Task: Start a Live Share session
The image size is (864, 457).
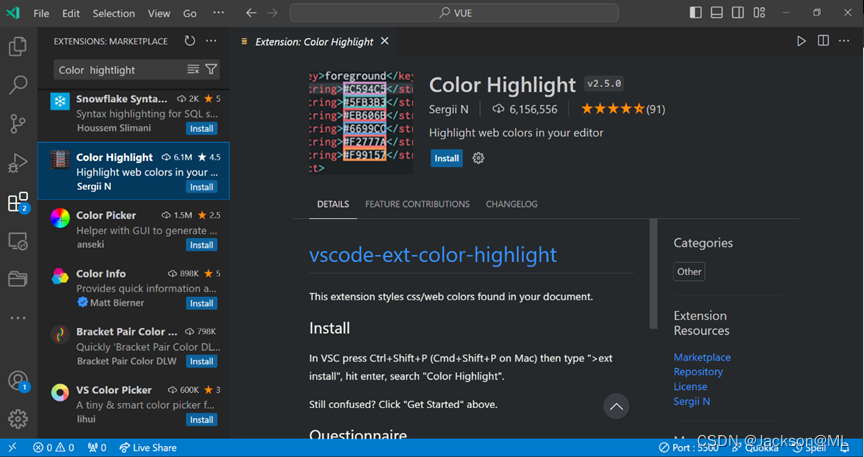Action: (148, 448)
